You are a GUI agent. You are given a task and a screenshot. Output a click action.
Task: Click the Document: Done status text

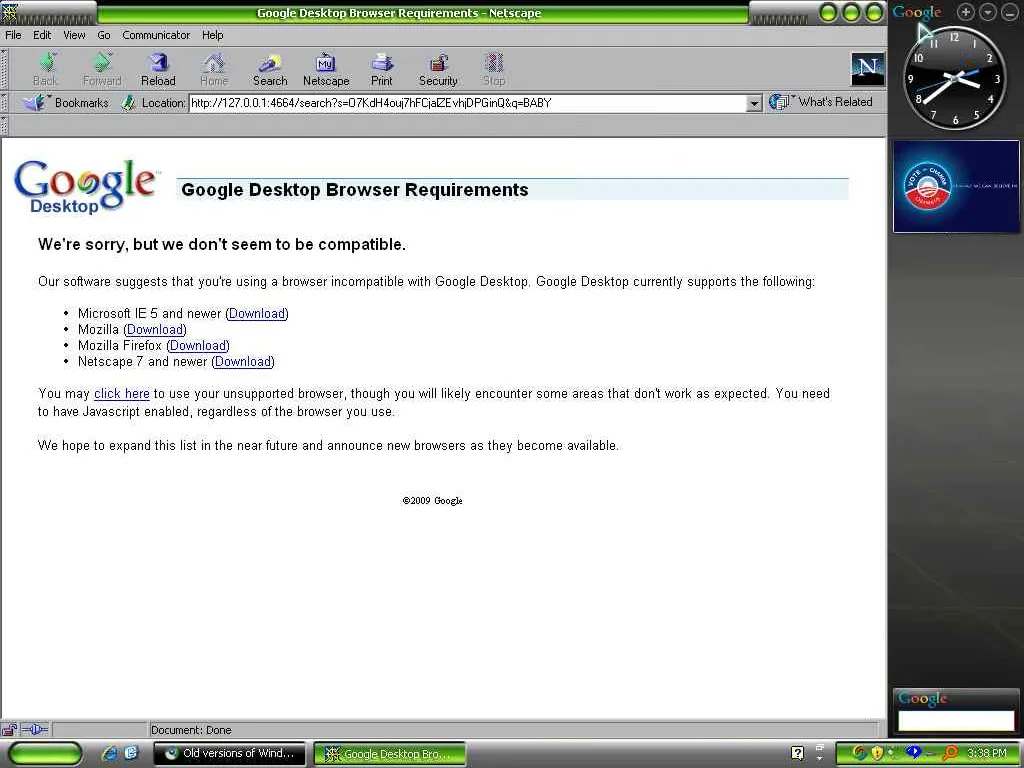pyautogui.click(x=191, y=730)
